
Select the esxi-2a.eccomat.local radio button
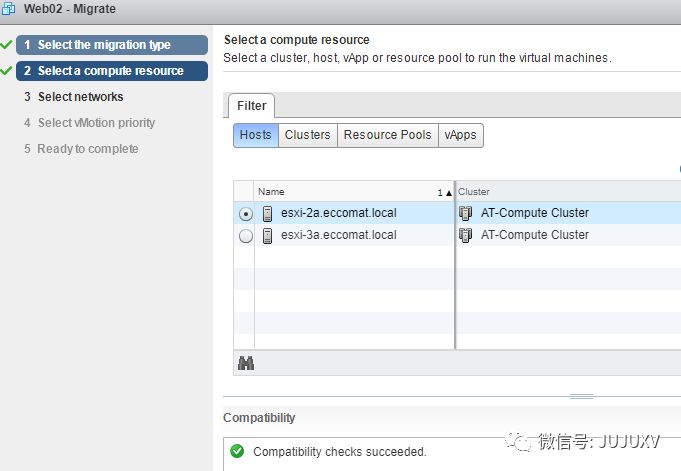246,214
